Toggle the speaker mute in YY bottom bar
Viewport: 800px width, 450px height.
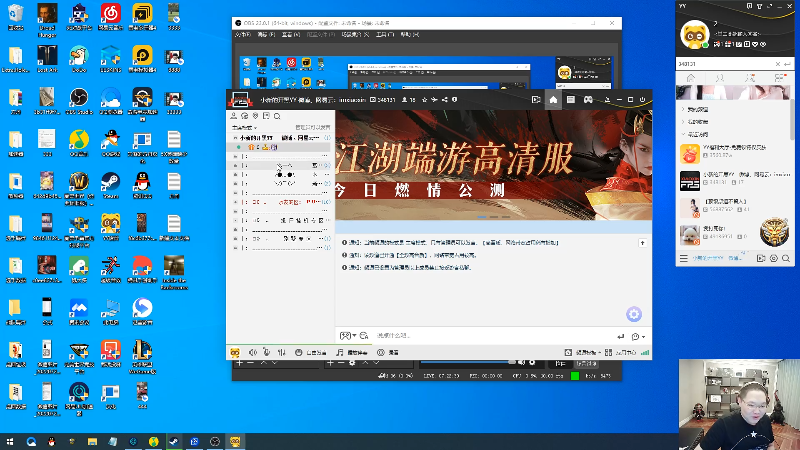pos(253,353)
